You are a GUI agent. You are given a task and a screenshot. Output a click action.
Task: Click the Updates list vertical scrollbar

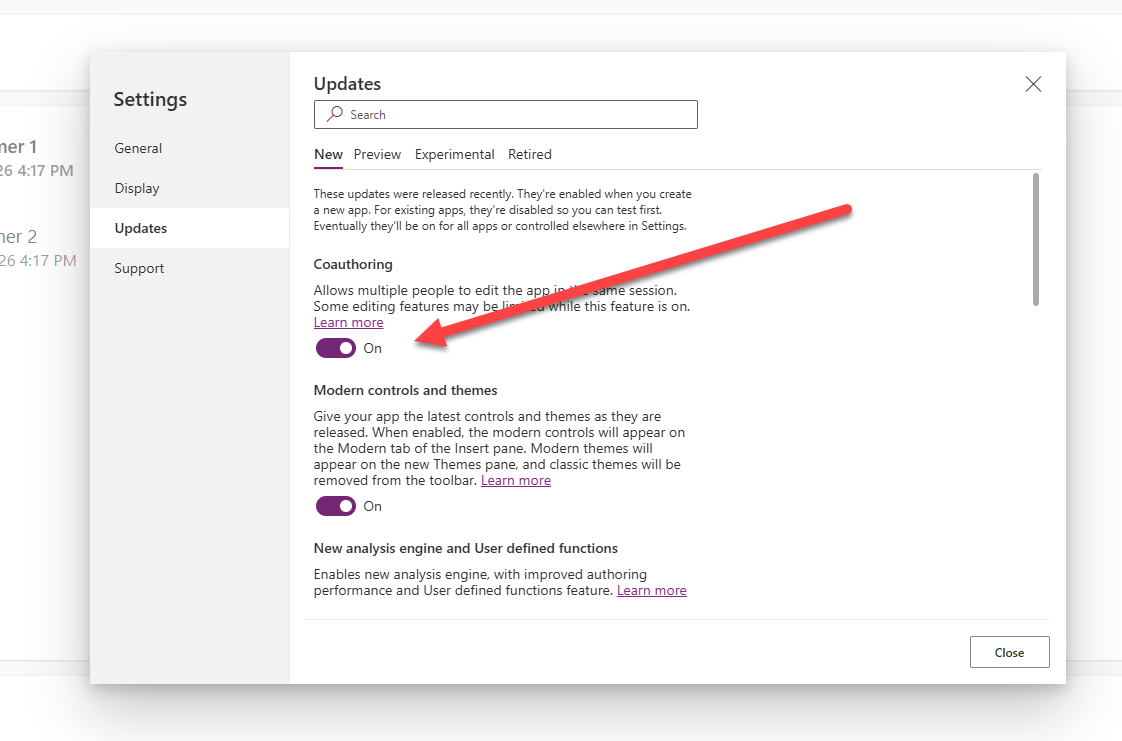pyautogui.click(x=1035, y=240)
